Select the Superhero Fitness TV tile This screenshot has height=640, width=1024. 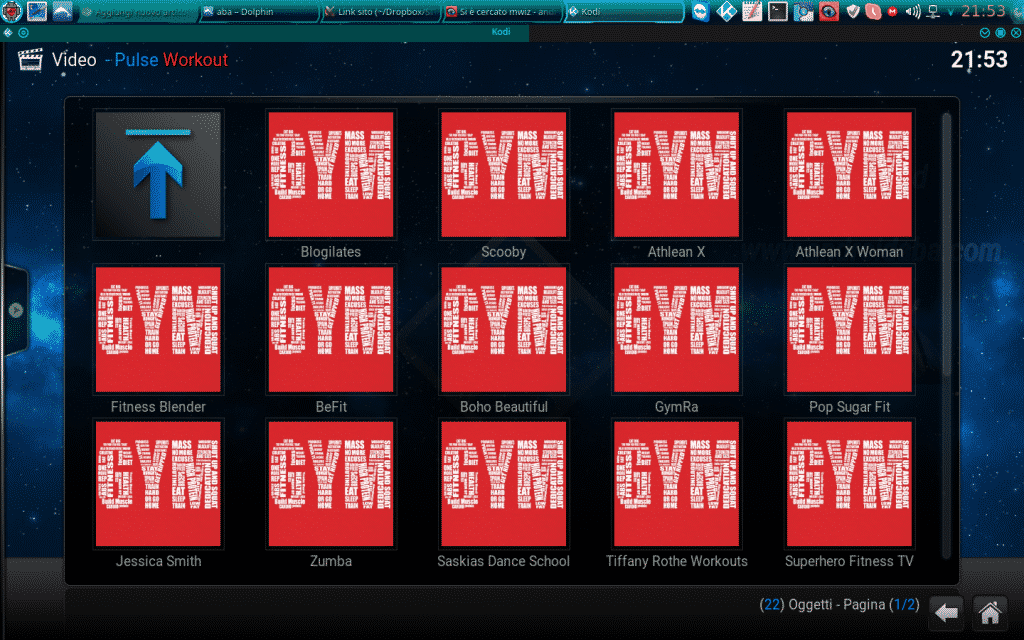coord(849,484)
